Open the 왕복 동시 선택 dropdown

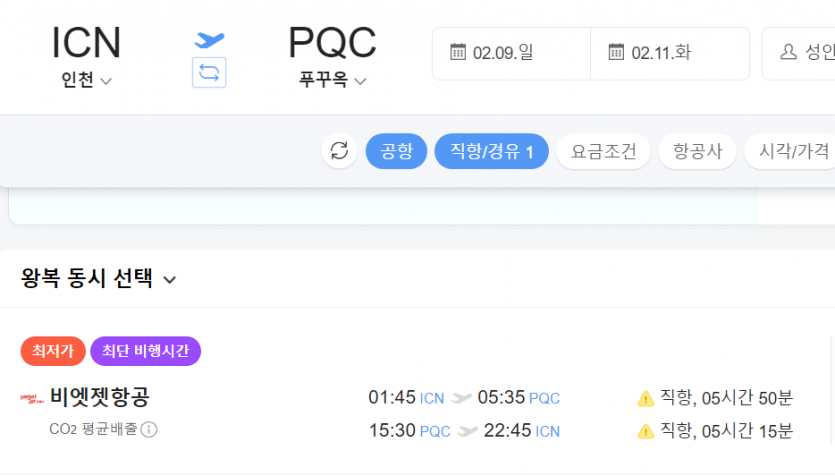tap(99, 278)
